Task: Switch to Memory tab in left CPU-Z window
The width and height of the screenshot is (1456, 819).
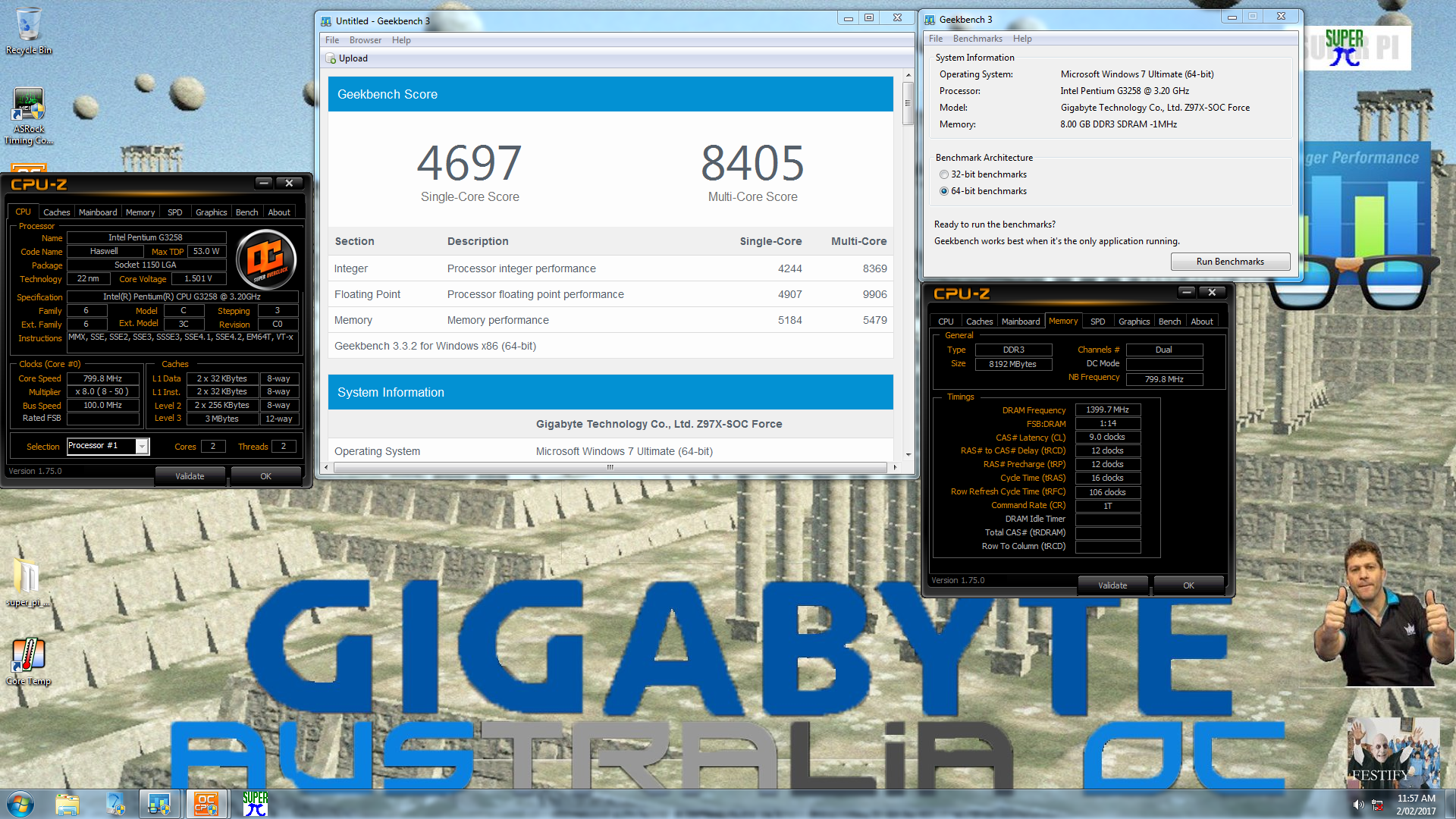Action: [x=140, y=212]
